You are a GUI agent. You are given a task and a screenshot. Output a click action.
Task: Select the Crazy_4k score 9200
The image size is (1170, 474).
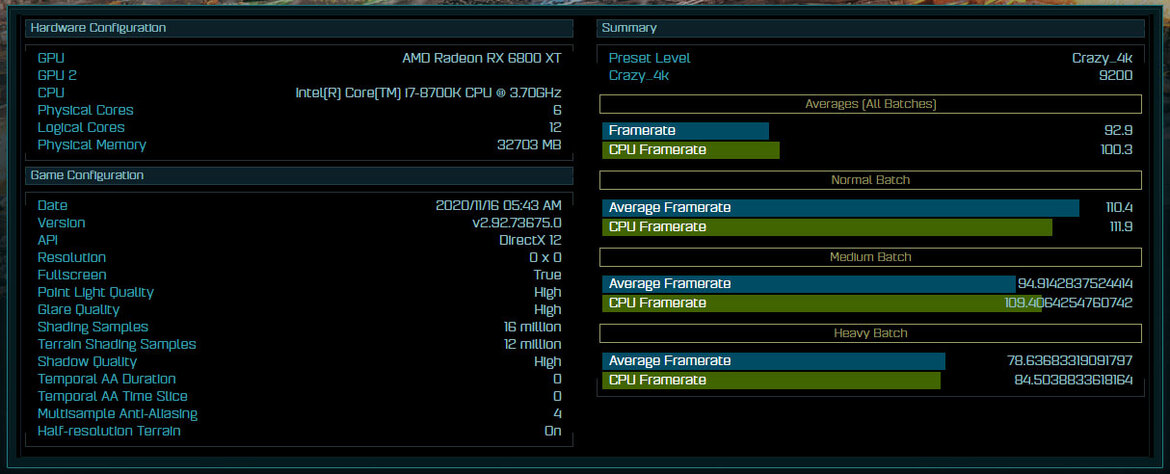[1118, 75]
